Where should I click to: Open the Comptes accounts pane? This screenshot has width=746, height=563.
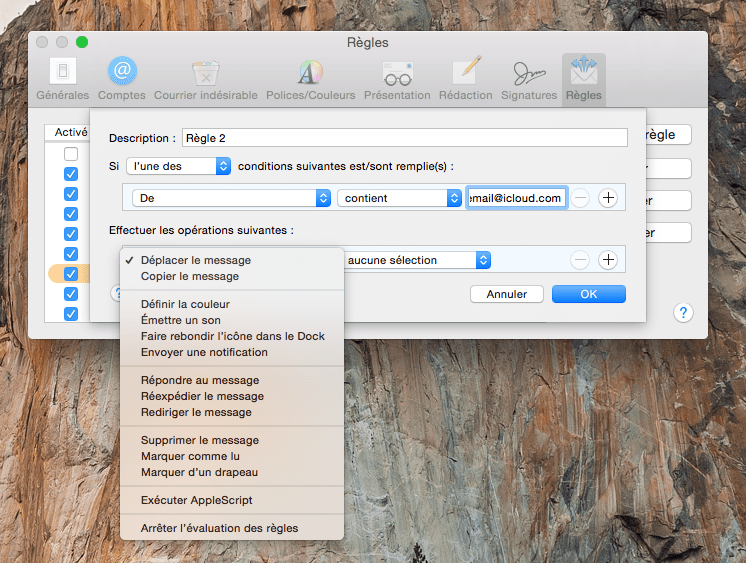point(122,79)
